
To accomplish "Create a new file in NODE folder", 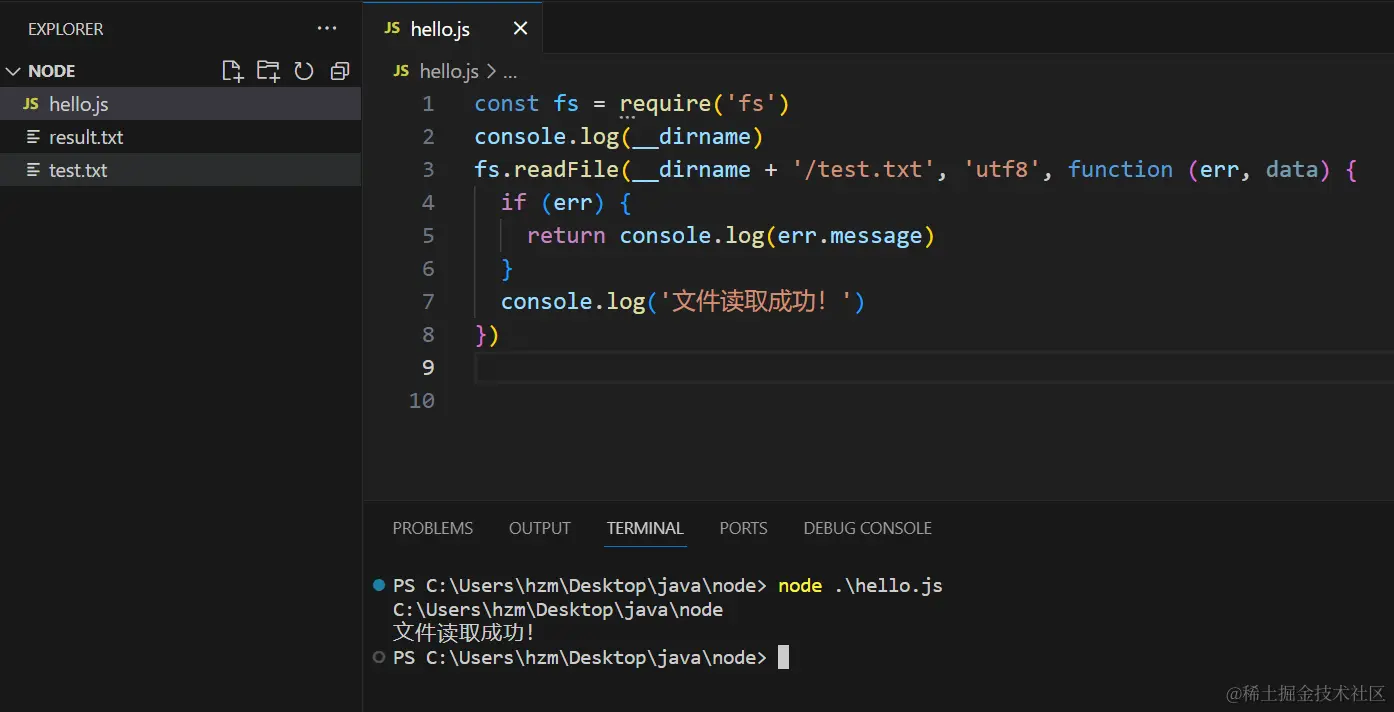I will (x=232, y=71).
